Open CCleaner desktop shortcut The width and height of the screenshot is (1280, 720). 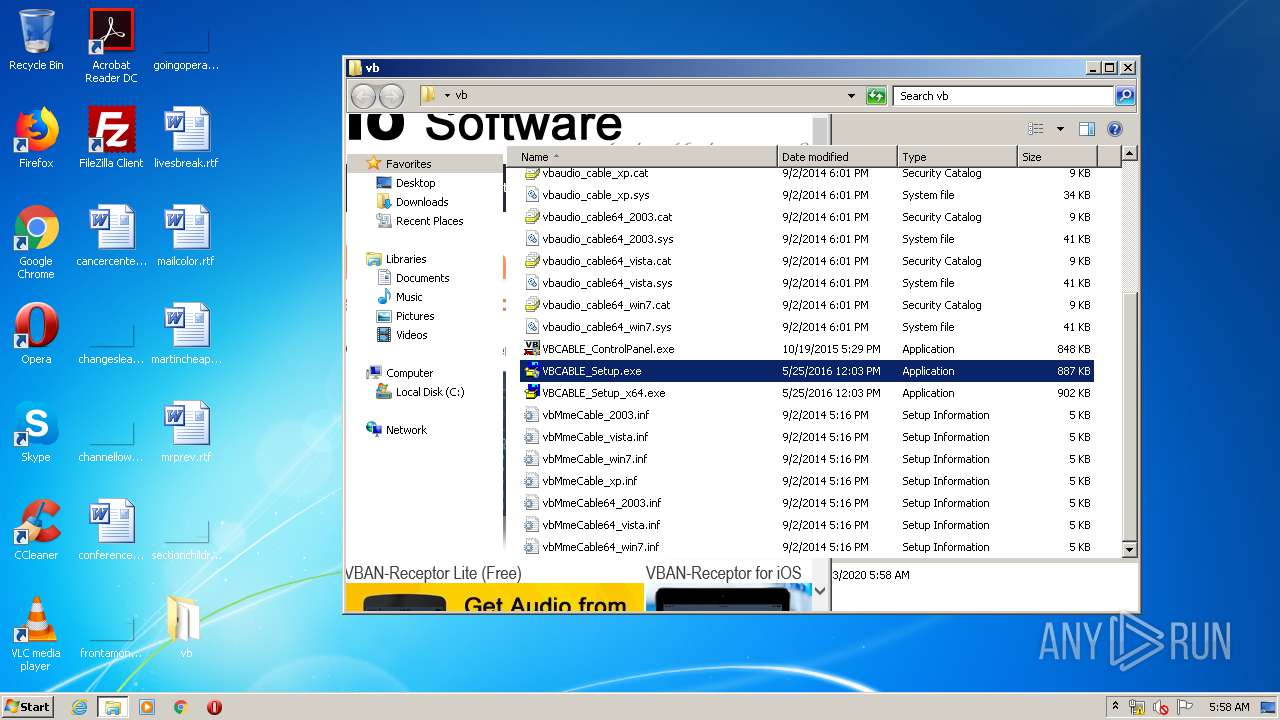click(x=36, y=530)
